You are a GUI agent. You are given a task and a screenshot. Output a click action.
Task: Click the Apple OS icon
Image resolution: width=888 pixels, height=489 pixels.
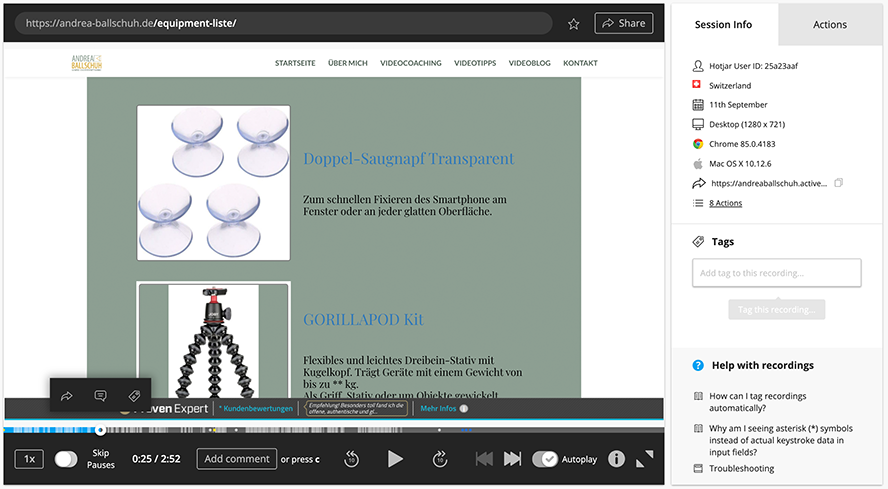(698, 163)
